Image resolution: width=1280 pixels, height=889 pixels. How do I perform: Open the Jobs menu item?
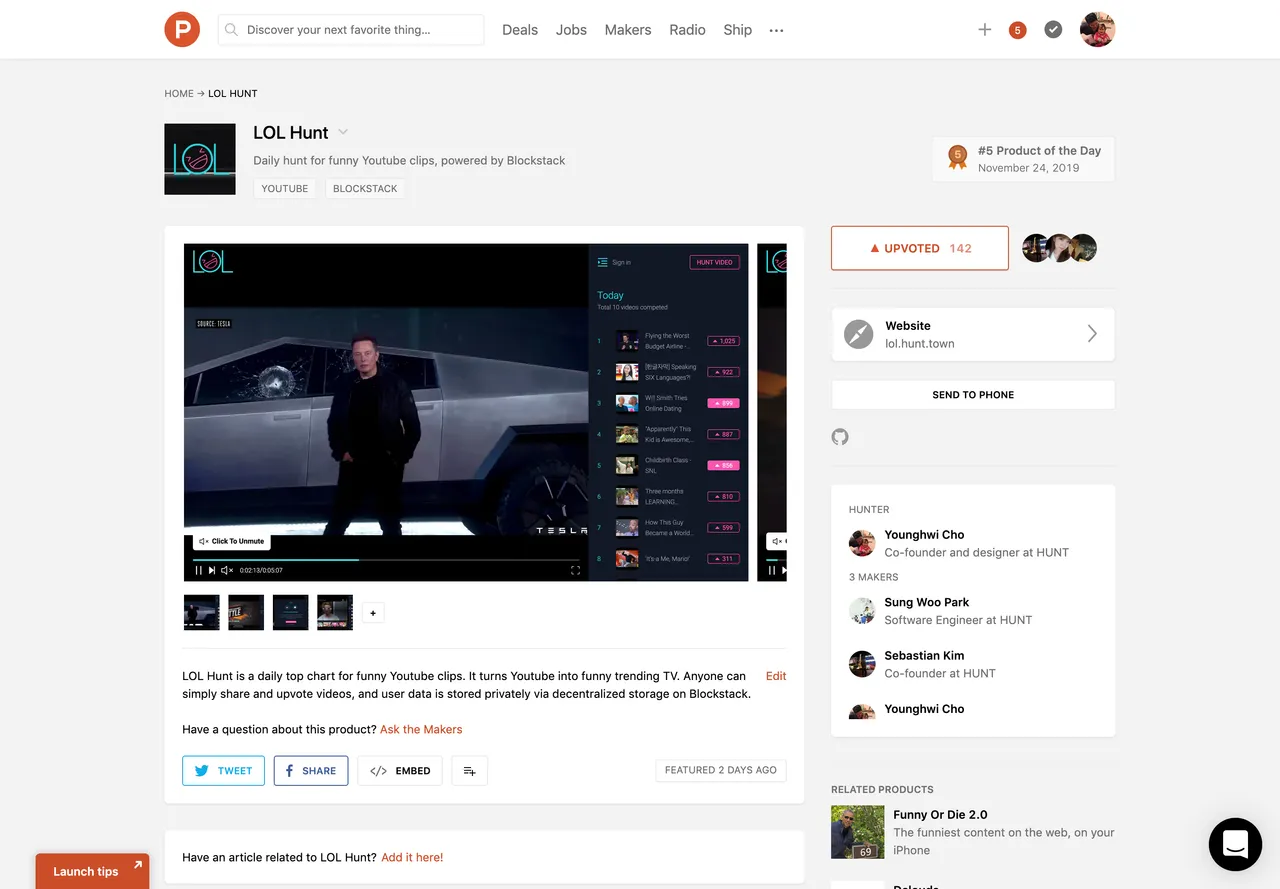pos(571,30)
